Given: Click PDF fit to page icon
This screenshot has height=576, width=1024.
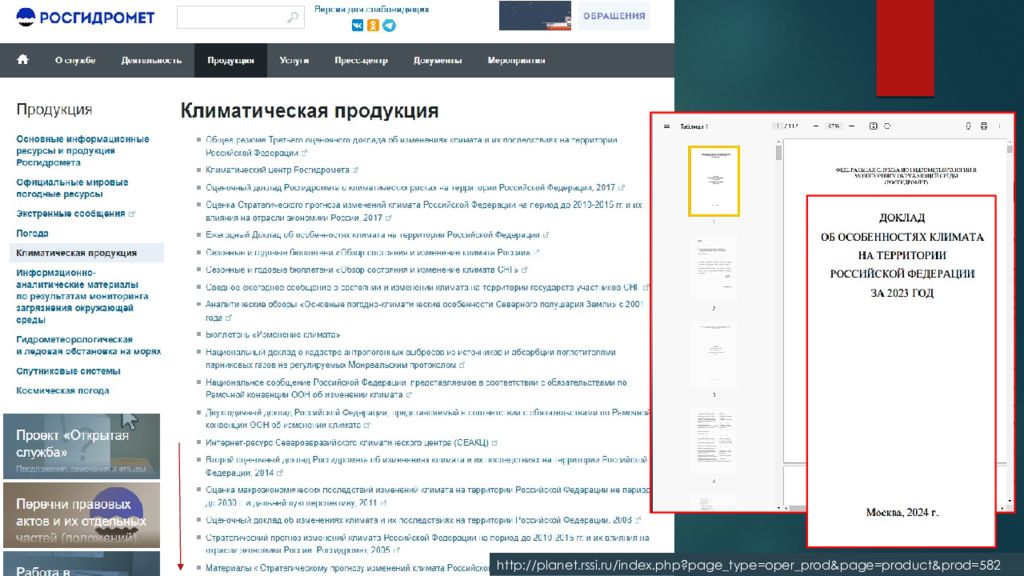Looking at the screenshot, I should pos(873,126).
